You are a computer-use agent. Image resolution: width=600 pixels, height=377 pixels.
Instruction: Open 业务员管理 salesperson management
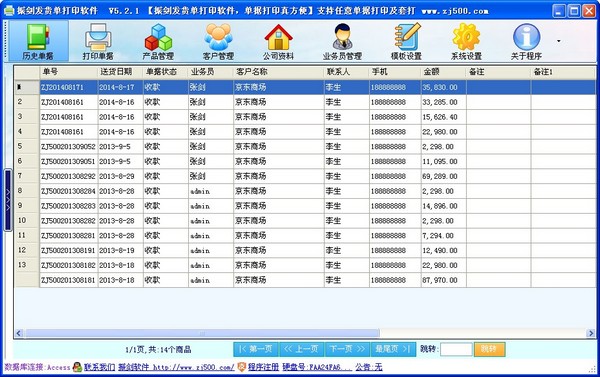(342, 41)
